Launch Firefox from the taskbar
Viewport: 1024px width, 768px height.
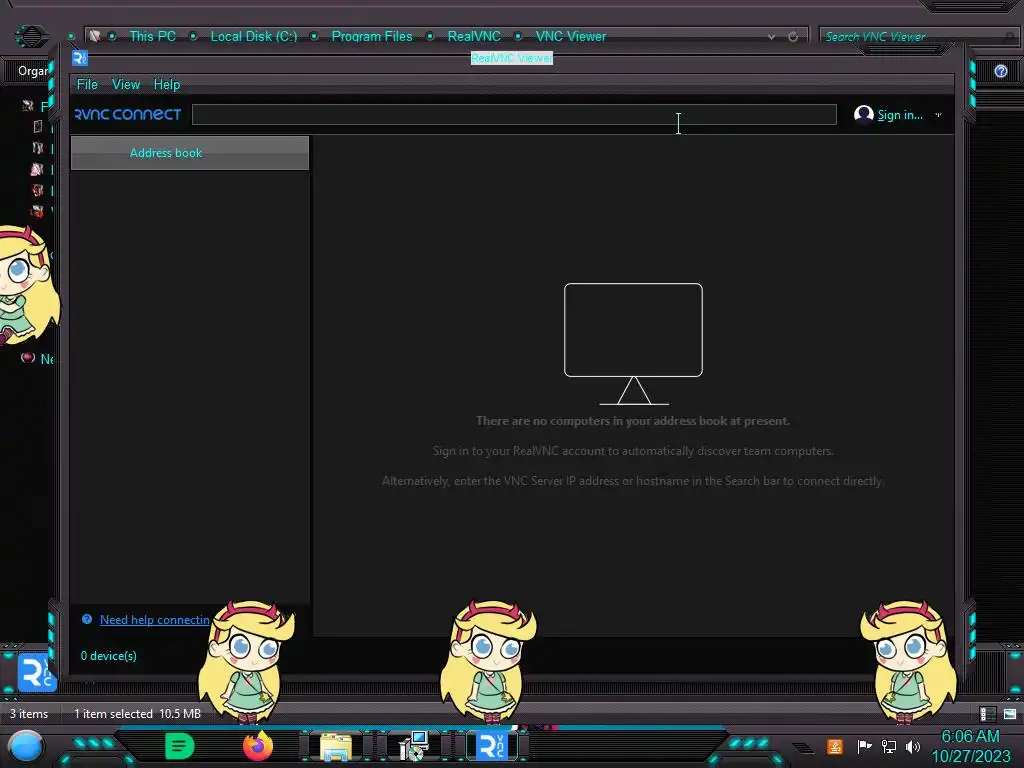pos(258,746)
